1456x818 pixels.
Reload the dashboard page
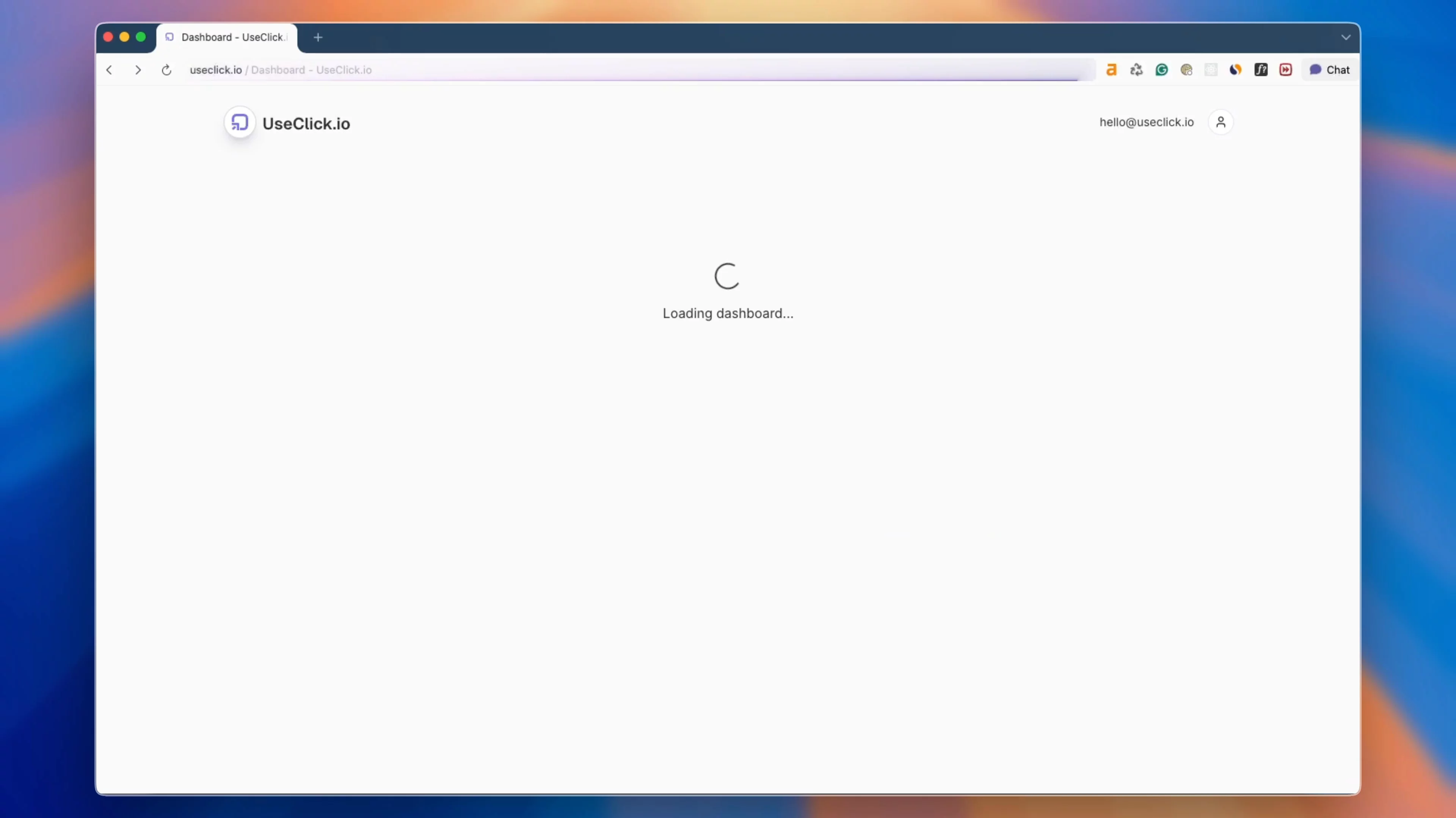point(166,69)
